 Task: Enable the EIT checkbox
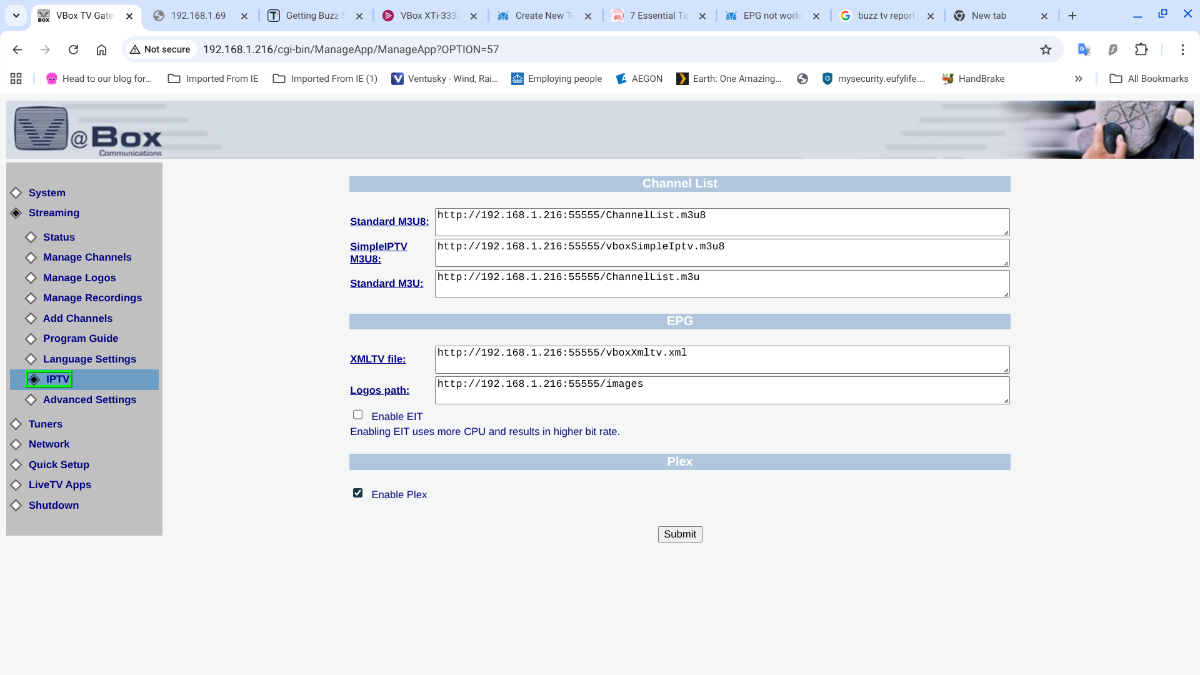pyautogui.click(x=358, y=415)
